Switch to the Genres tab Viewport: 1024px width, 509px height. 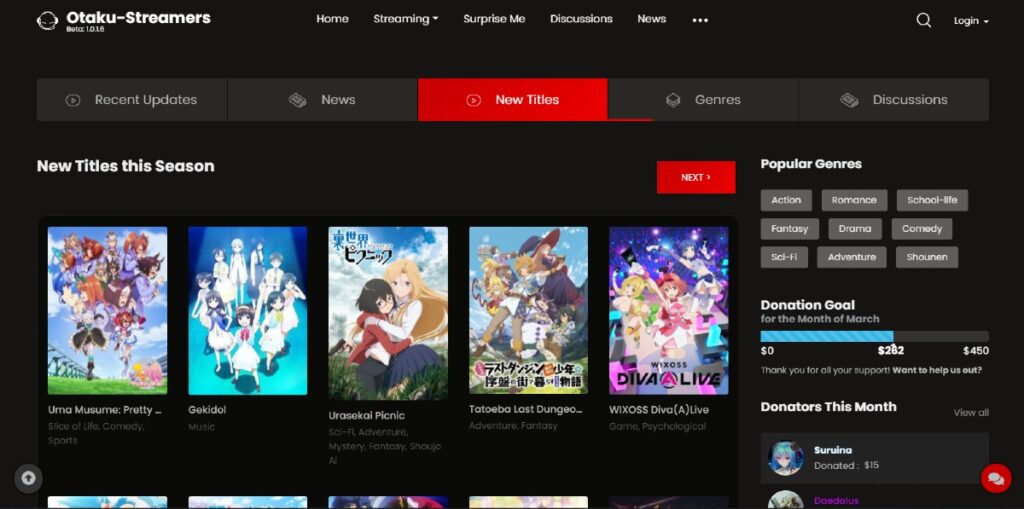703,100
